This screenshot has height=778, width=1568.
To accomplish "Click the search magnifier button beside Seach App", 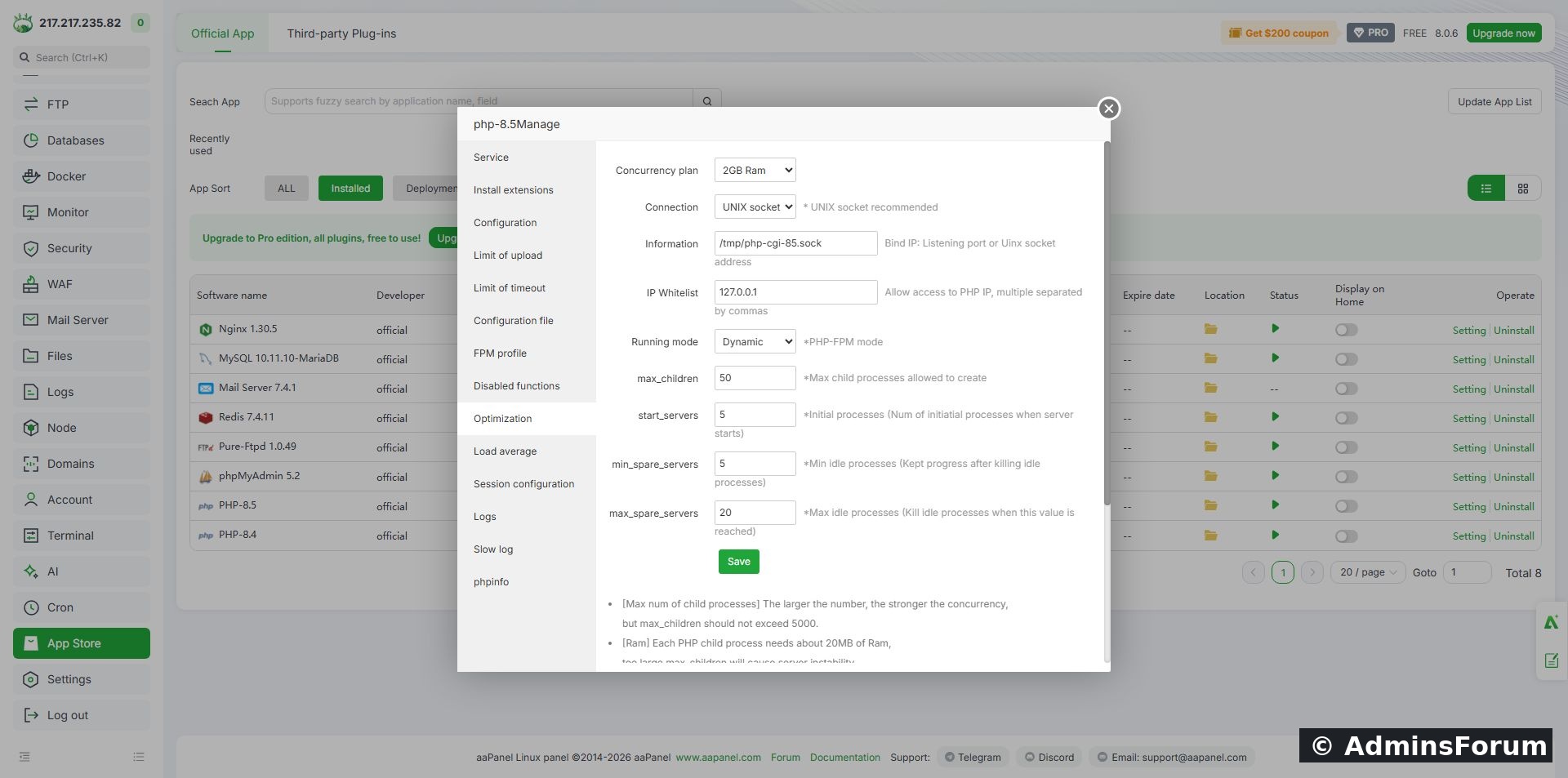I will point(707,101).
